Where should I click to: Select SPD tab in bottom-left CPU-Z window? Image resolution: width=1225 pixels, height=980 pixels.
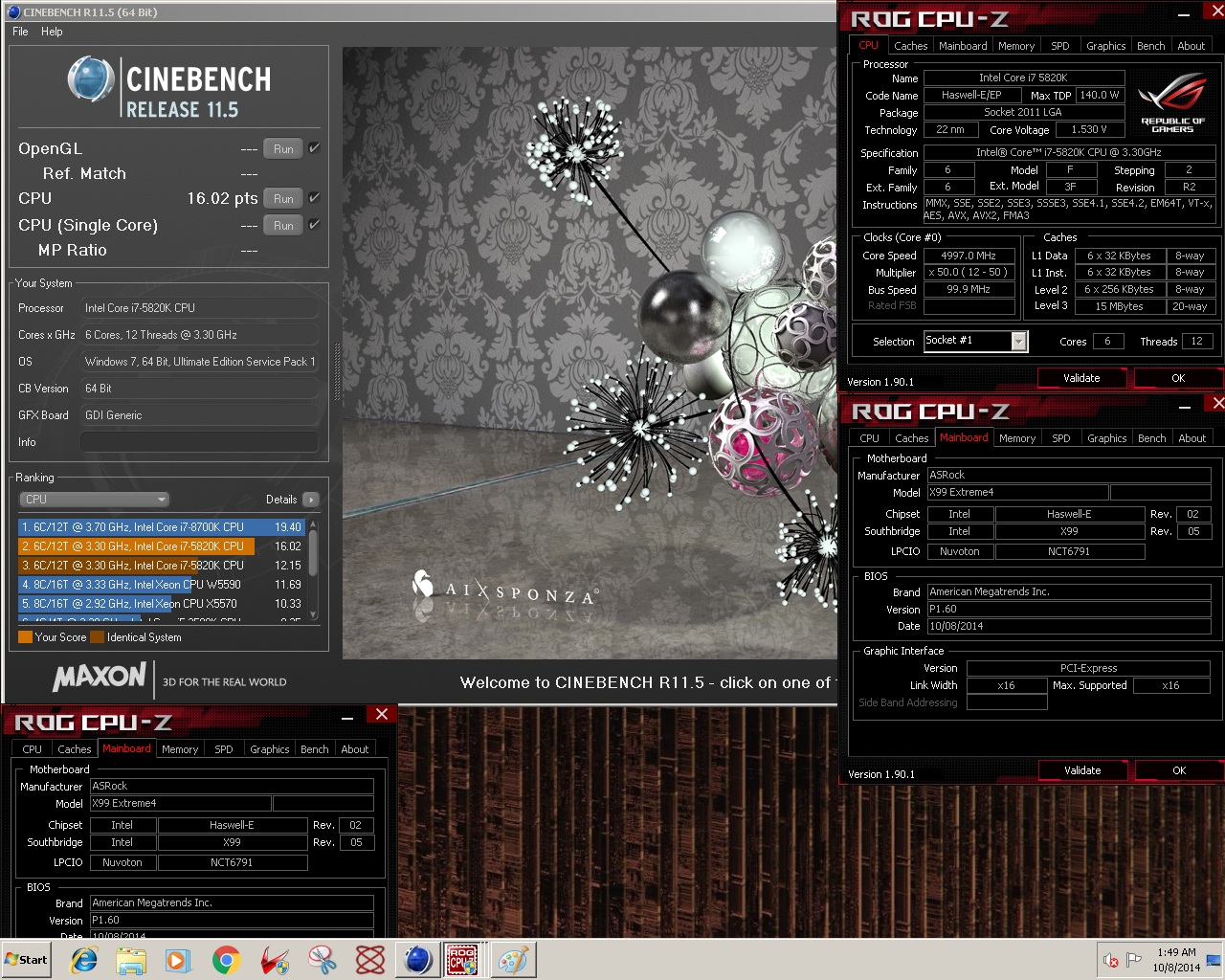pos(224,749)
